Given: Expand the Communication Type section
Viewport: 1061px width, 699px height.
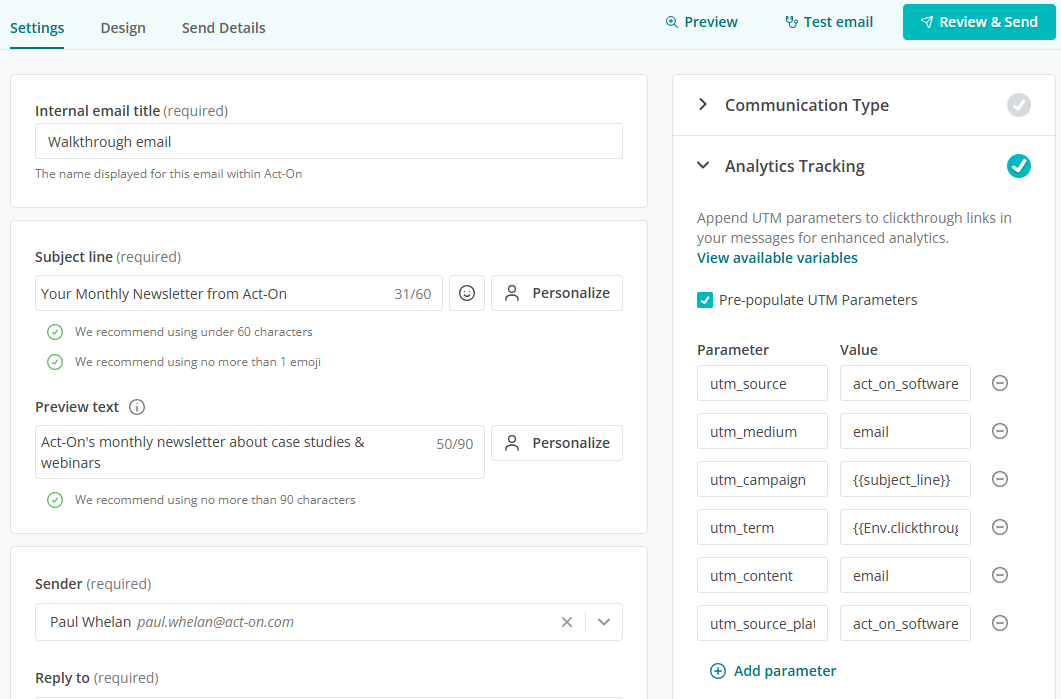Looking at the screenshot, I should (x=703, y=105).
